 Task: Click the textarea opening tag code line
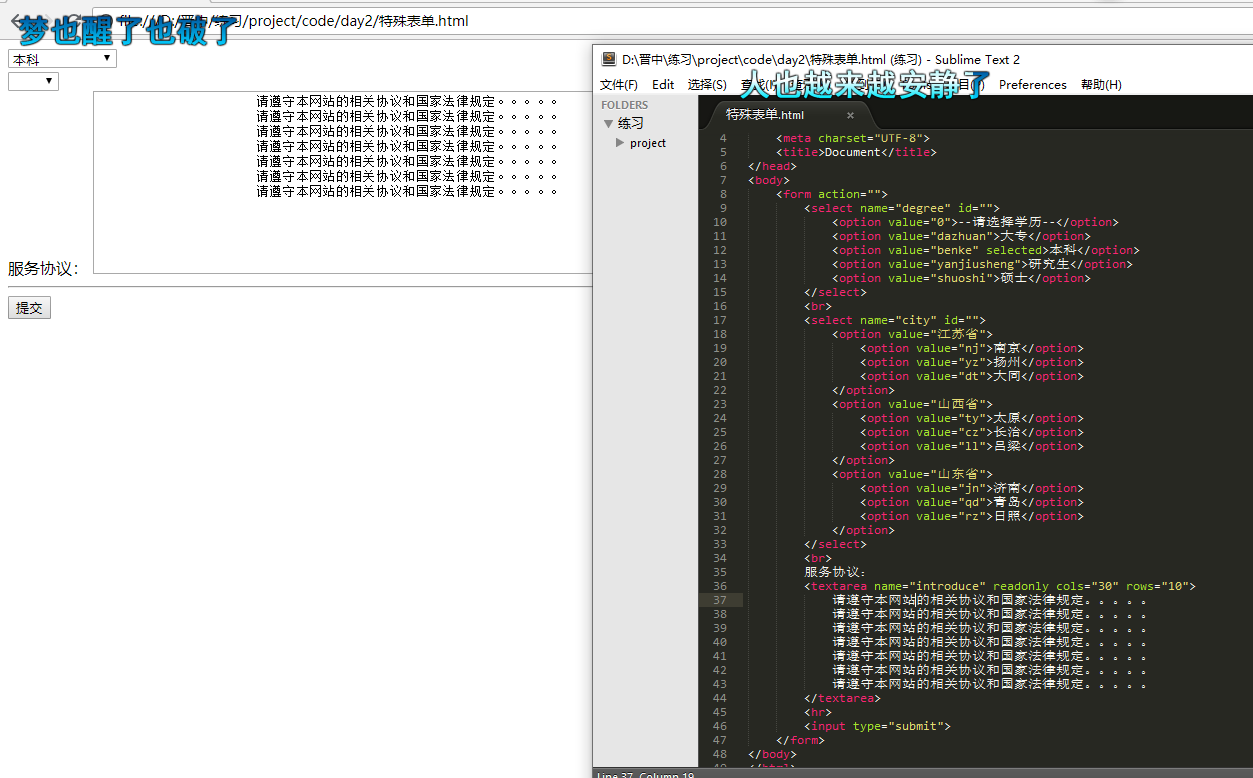point(1000,586)
